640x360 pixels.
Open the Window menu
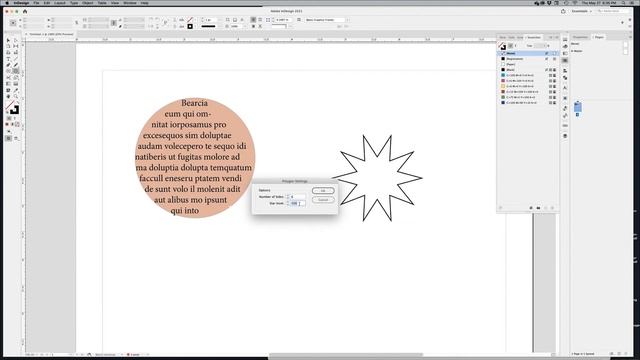(x=130, y=3)
